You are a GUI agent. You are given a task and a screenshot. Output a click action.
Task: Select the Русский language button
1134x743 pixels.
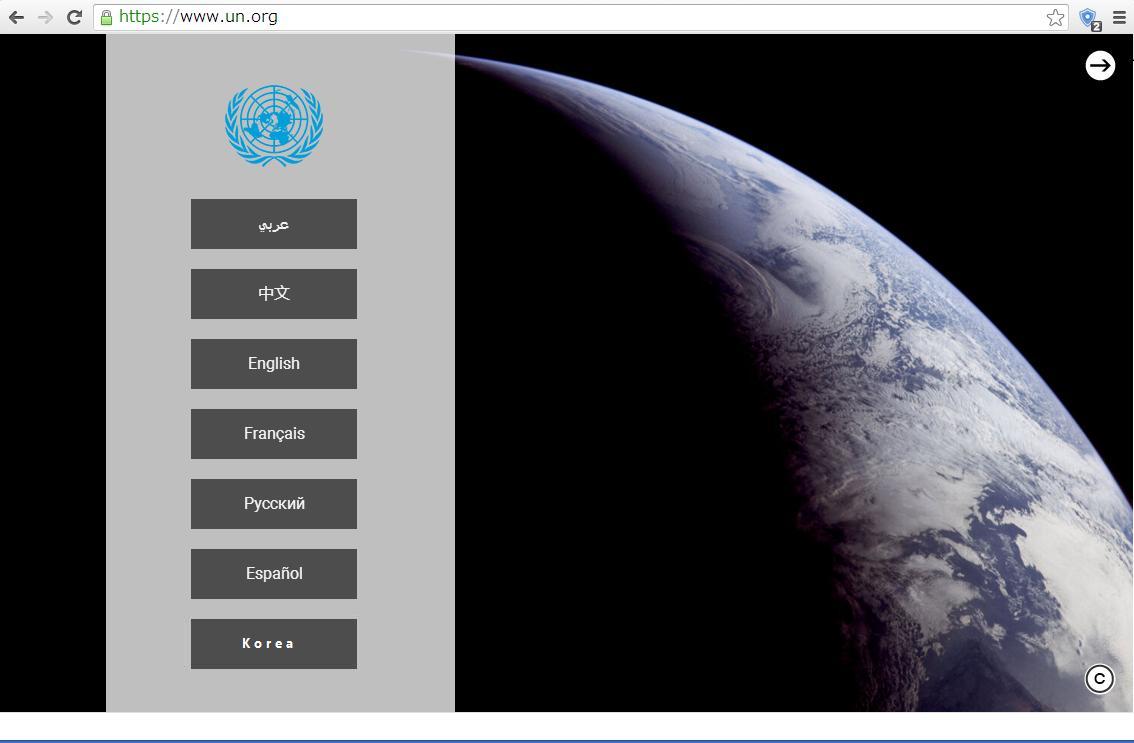click(x=274, y=504)
